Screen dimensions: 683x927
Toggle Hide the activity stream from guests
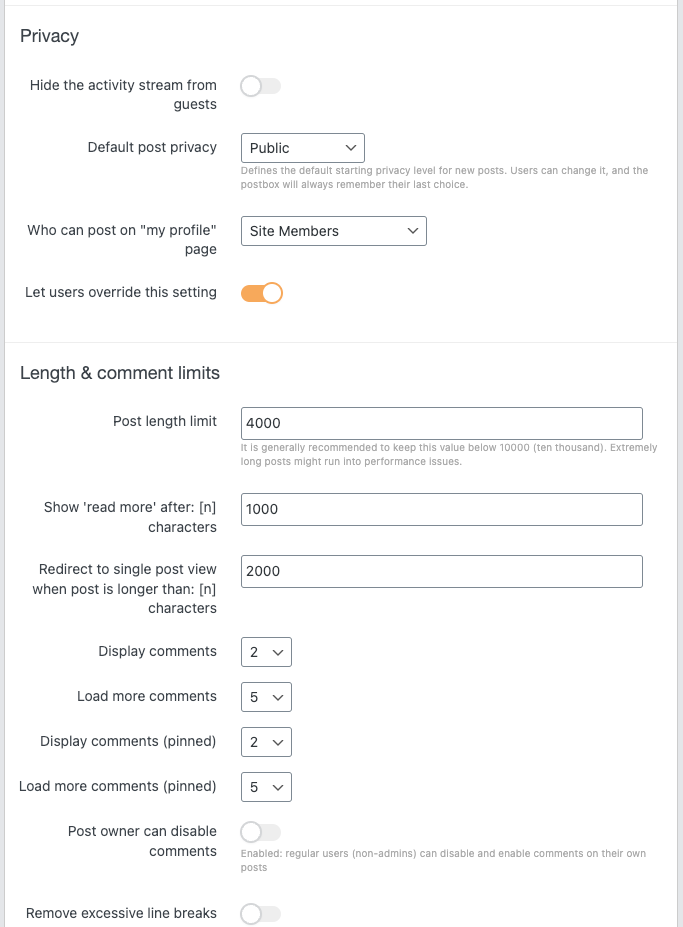pos(261,86)
